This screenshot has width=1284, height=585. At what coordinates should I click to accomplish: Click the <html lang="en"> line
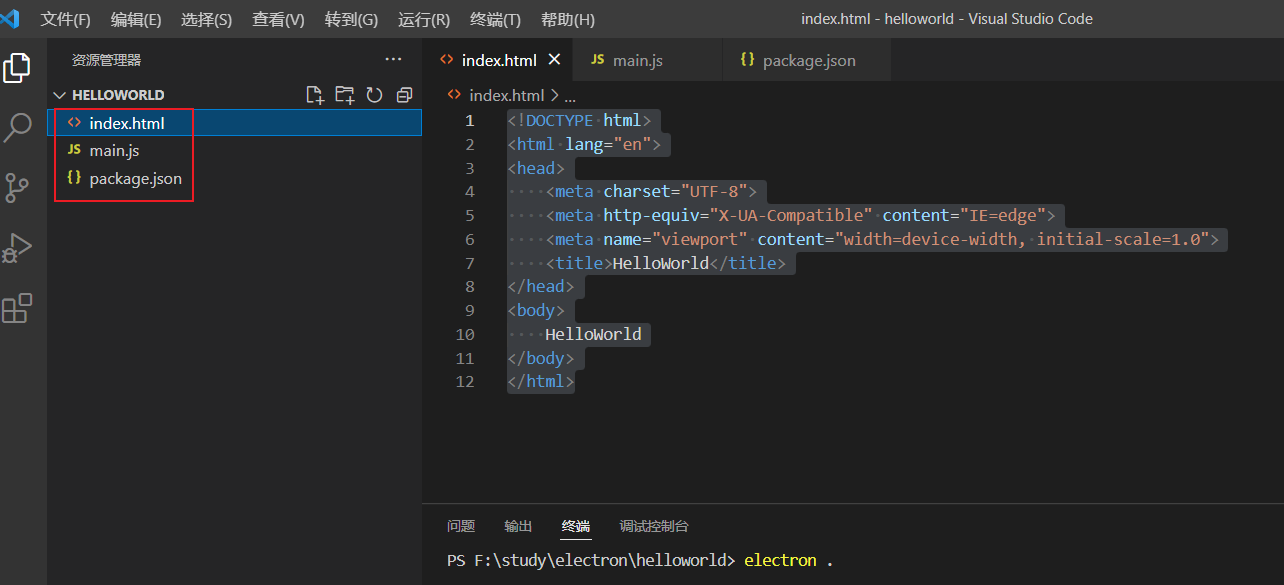tap(584, 145)
